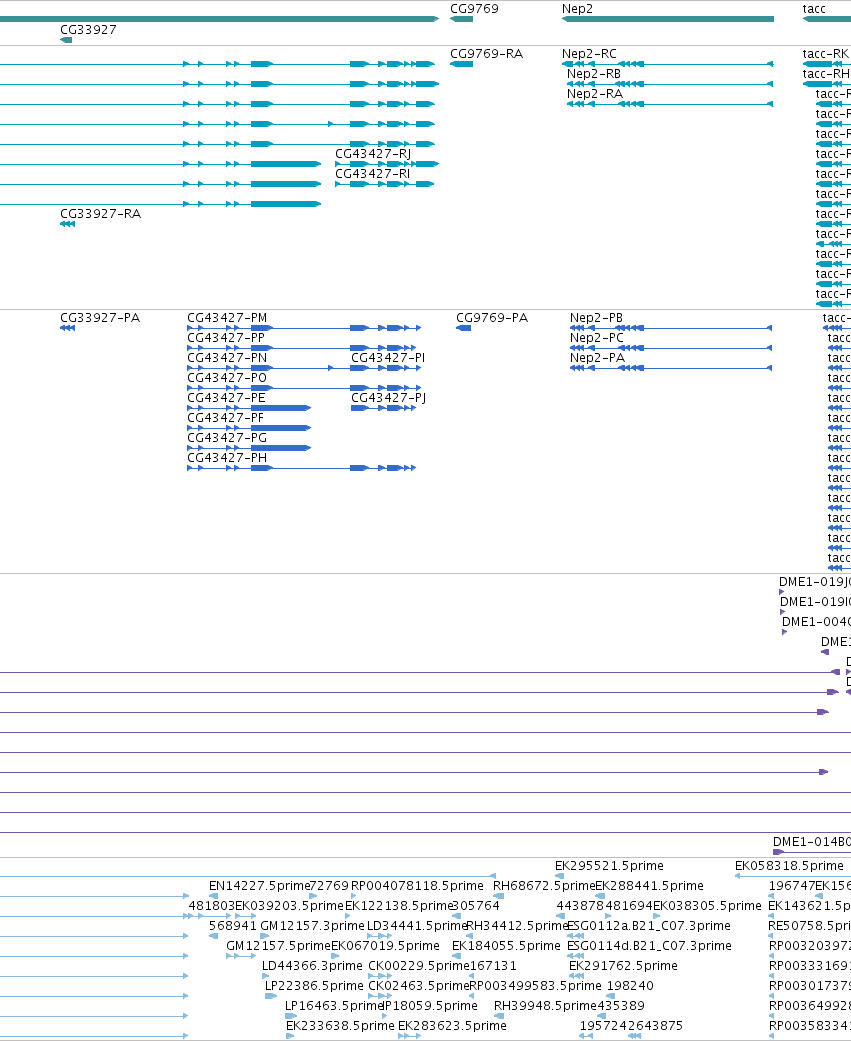Click the CG43427-RI transcript label
851x1041 pixels.
click(x=372, y=173)
